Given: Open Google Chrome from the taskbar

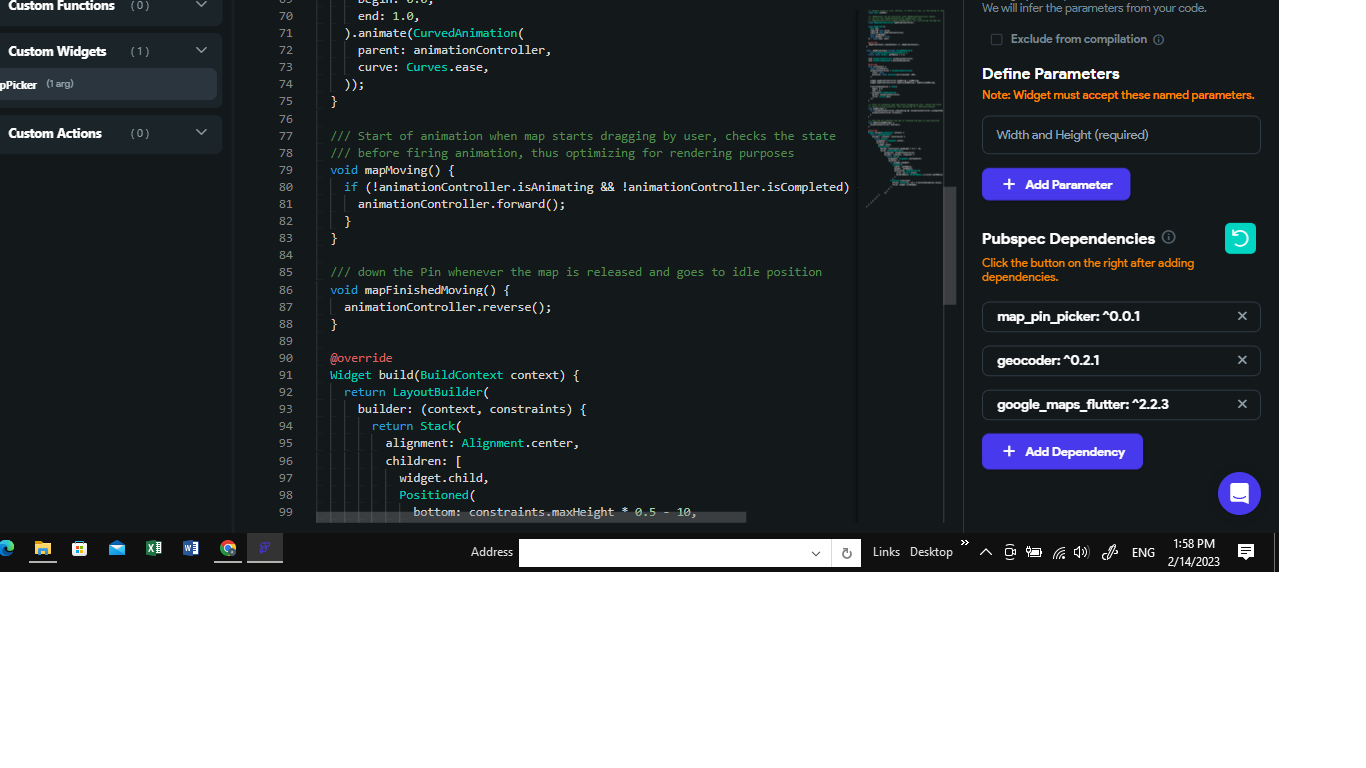Looking at the screenshot, I should pyautogui.click(x=227, y=548).
